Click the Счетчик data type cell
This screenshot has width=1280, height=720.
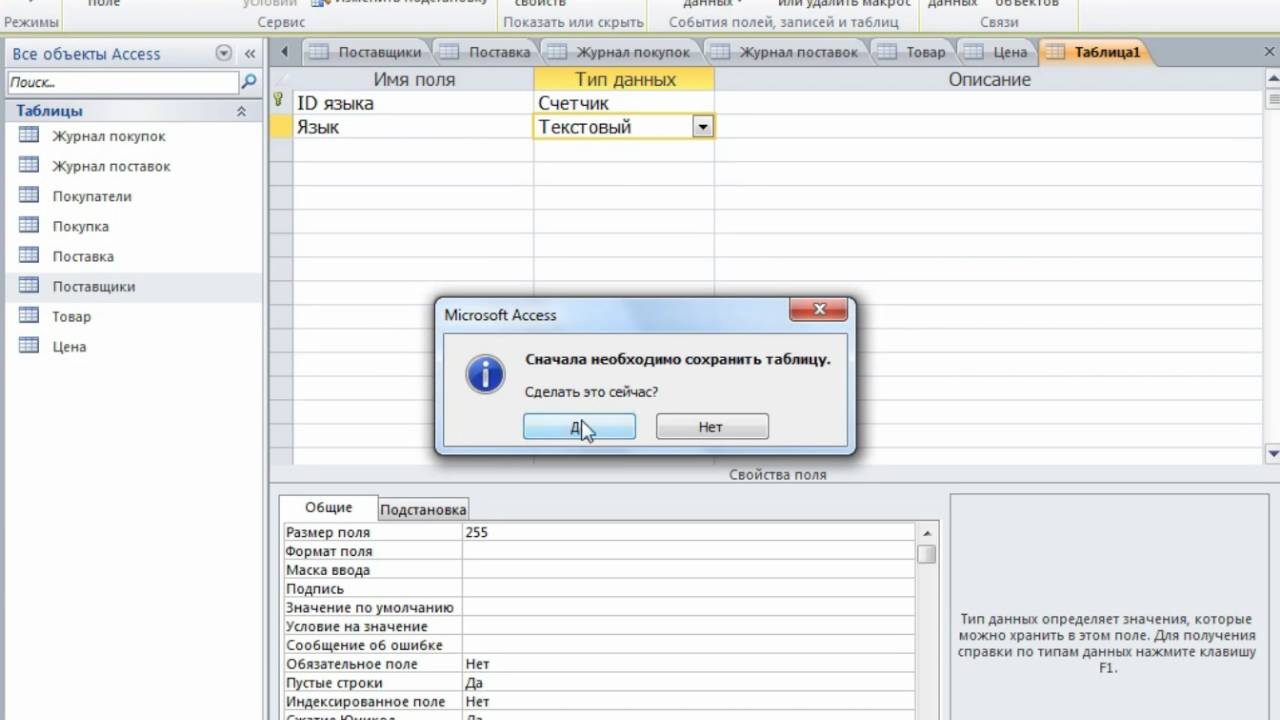pos(624,102)
